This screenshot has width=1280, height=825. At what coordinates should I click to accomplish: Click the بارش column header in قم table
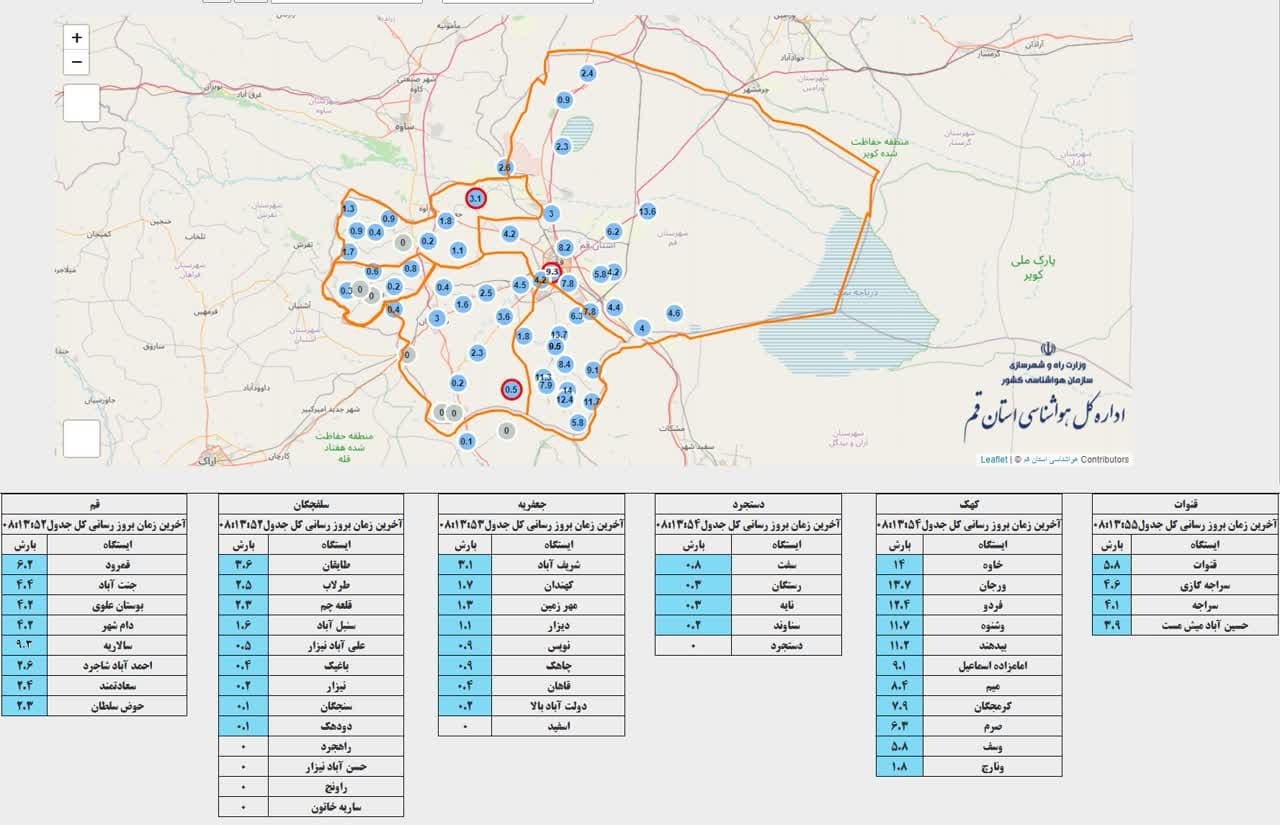tap(25, 545)
